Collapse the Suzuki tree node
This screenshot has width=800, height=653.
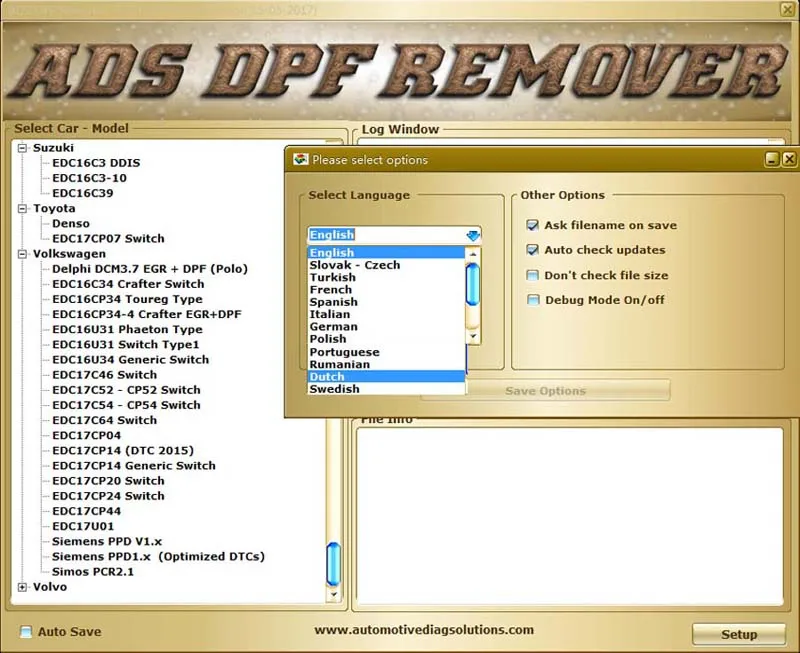[x=22, y=148]
